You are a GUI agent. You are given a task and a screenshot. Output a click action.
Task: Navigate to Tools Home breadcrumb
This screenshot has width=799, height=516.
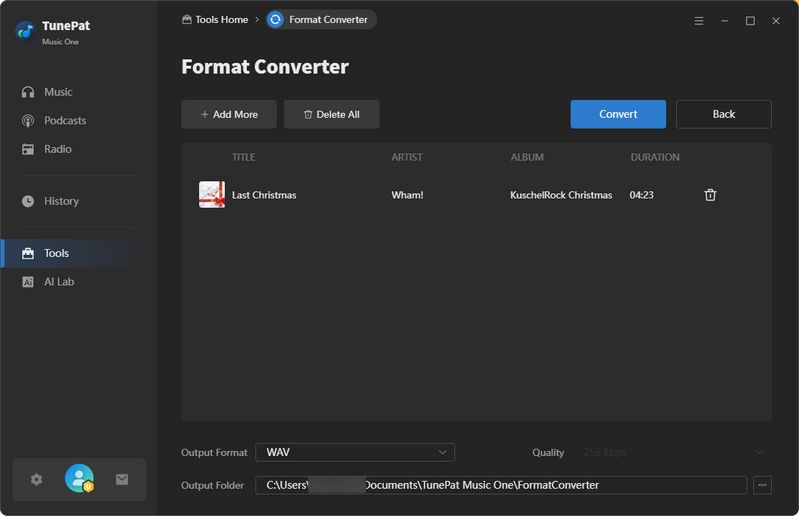215,20
